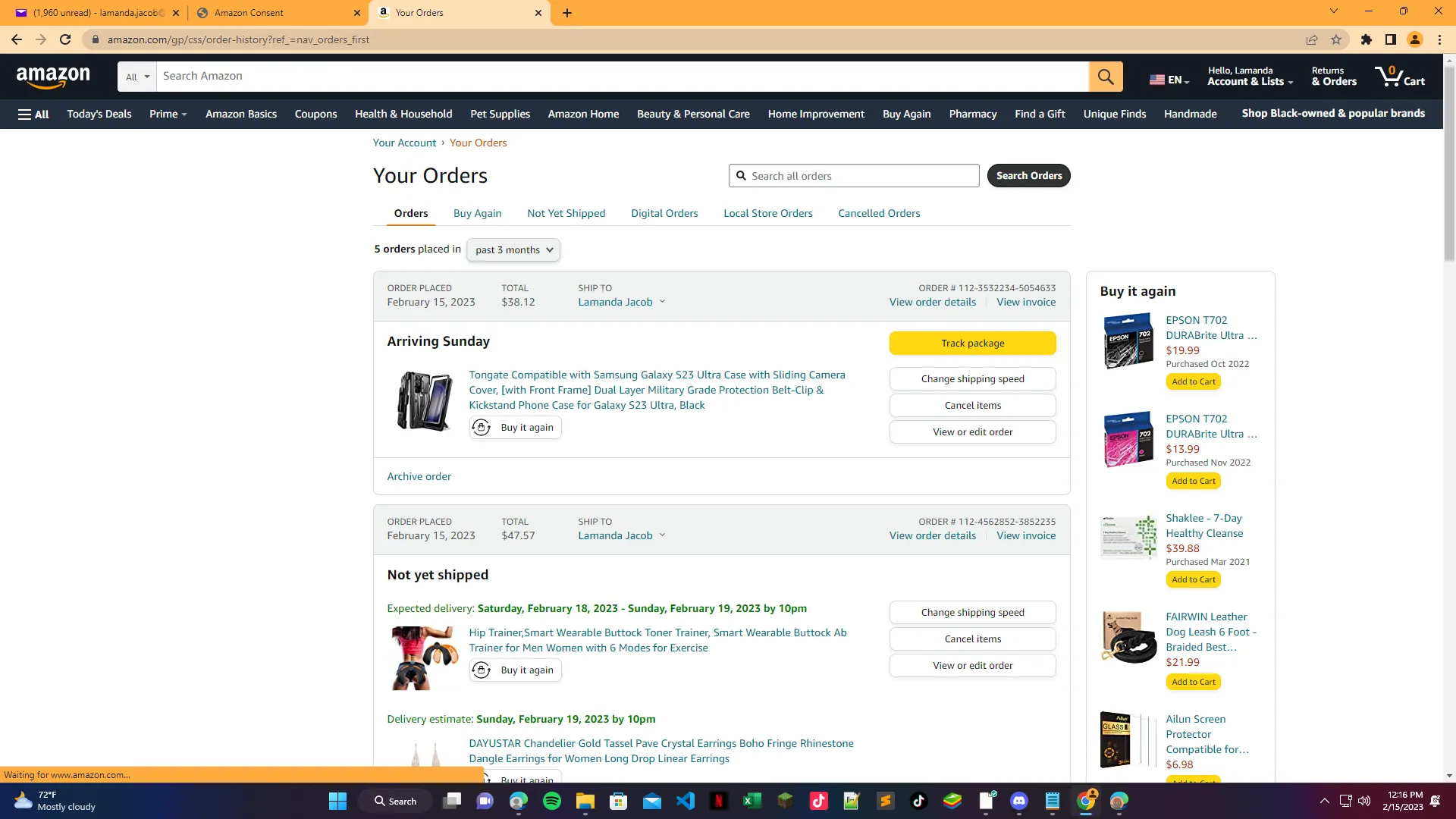Reload the page
1456x819 pixels.
pyautogui.click(x=65, y=39)
